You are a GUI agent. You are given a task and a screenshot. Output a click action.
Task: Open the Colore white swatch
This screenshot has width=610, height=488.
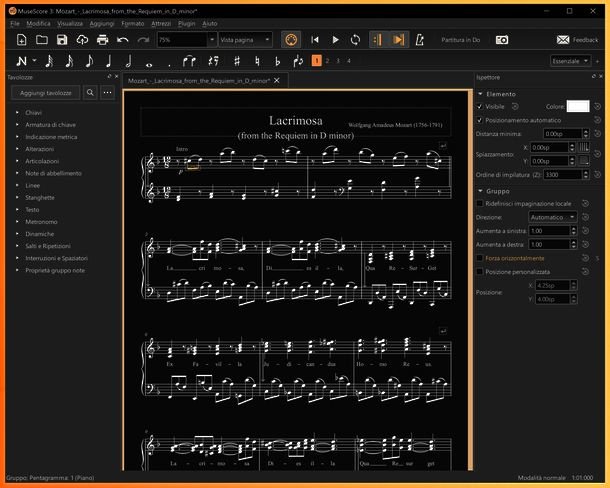(x=578, y=106)
